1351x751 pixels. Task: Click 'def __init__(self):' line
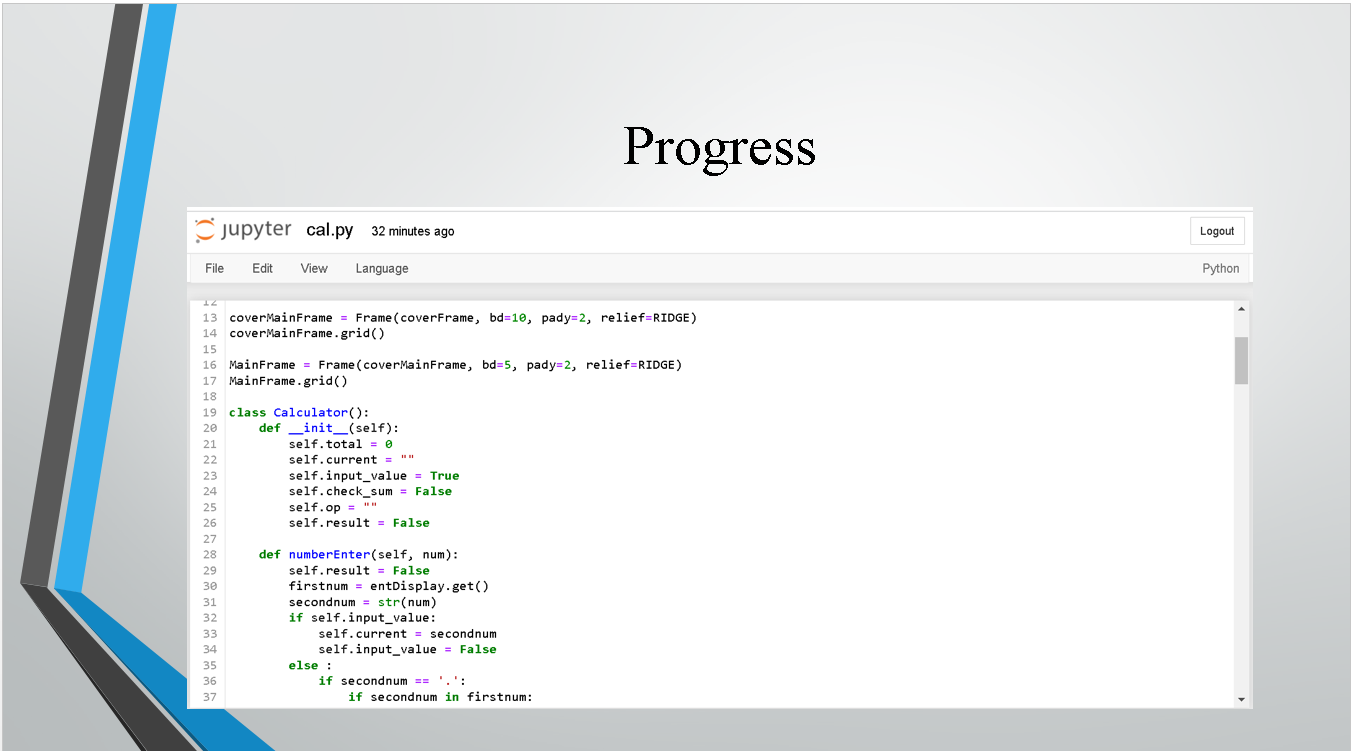pos(329,428)
